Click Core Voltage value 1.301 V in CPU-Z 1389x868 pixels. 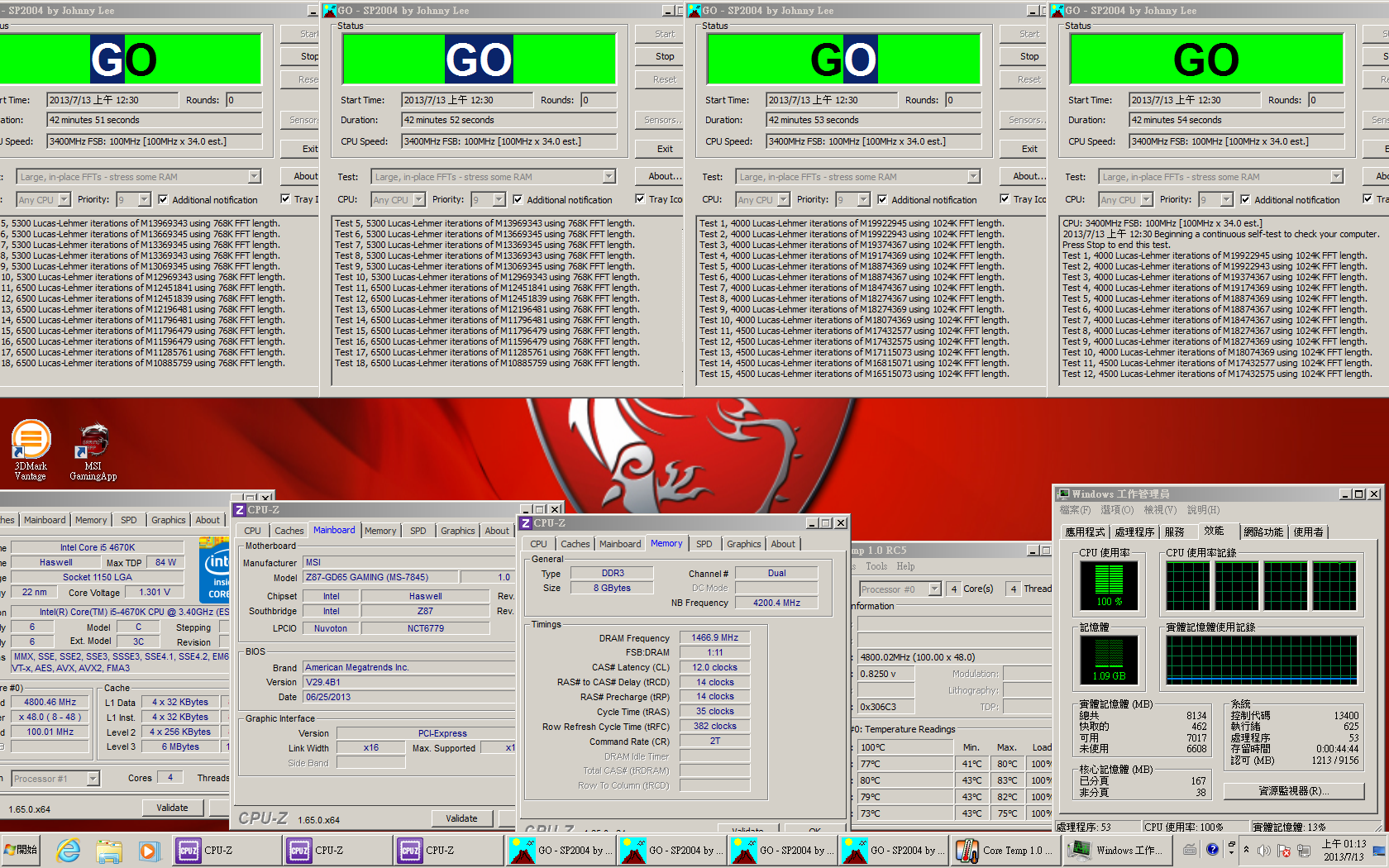155,592
